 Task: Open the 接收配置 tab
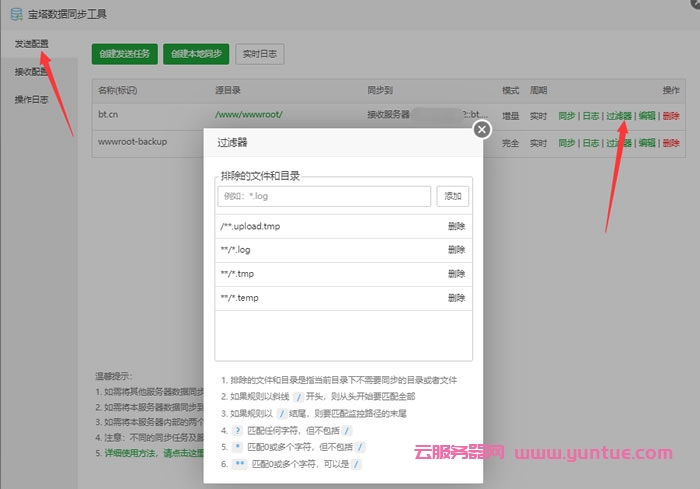[31, 72]
